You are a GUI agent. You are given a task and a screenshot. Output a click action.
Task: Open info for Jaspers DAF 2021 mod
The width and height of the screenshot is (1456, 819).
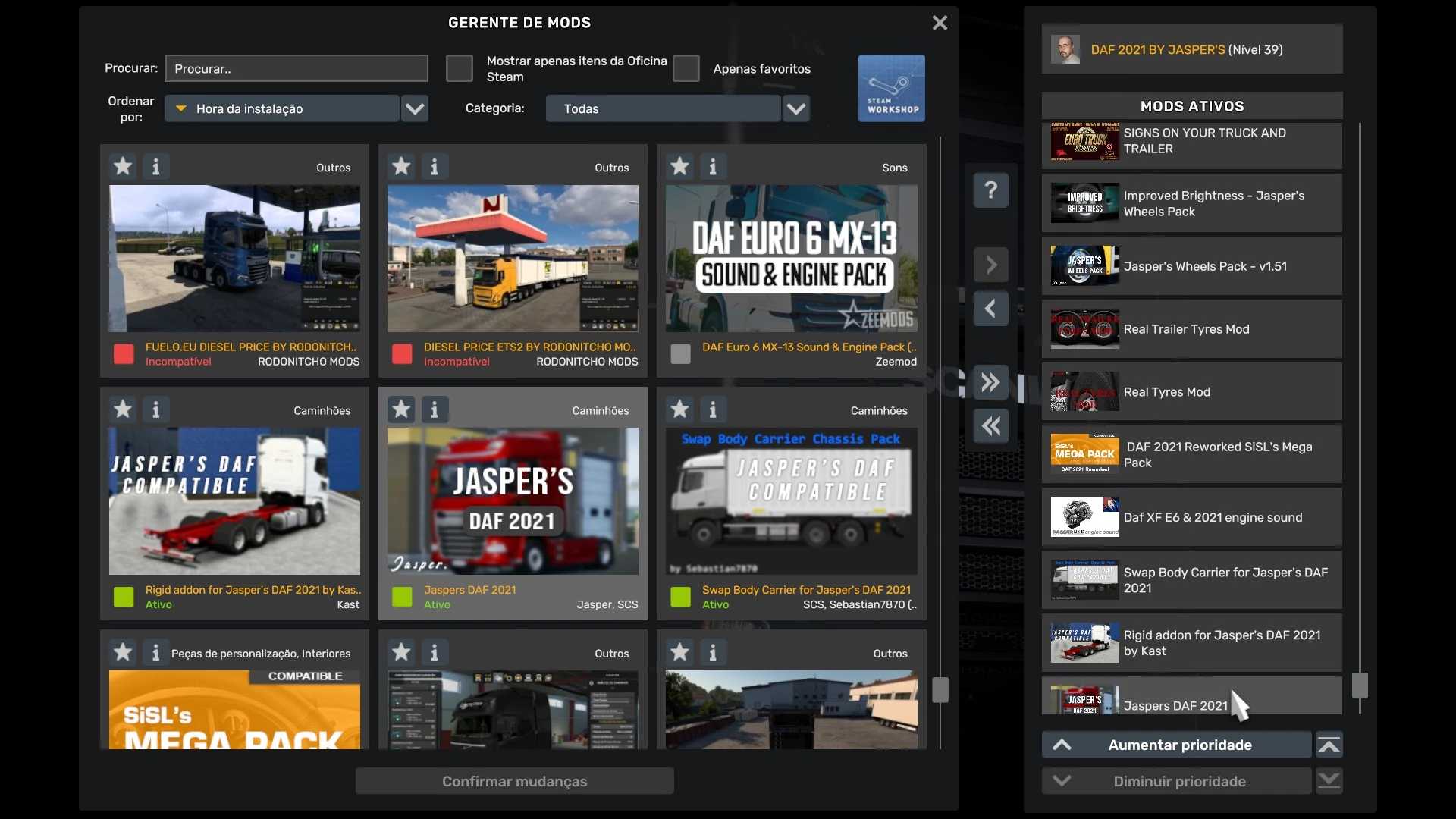pyautogui.click(x=435, y=409)
